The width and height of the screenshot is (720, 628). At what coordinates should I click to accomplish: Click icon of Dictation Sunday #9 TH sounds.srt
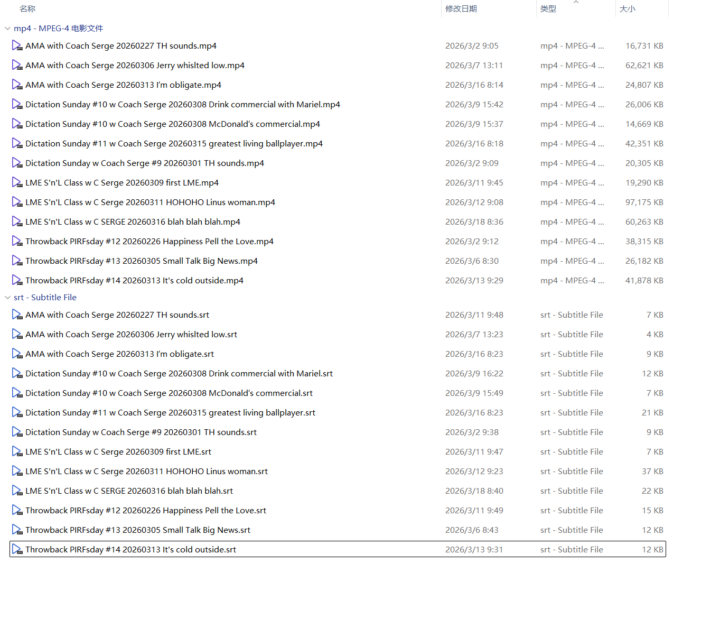pos(17,432)
